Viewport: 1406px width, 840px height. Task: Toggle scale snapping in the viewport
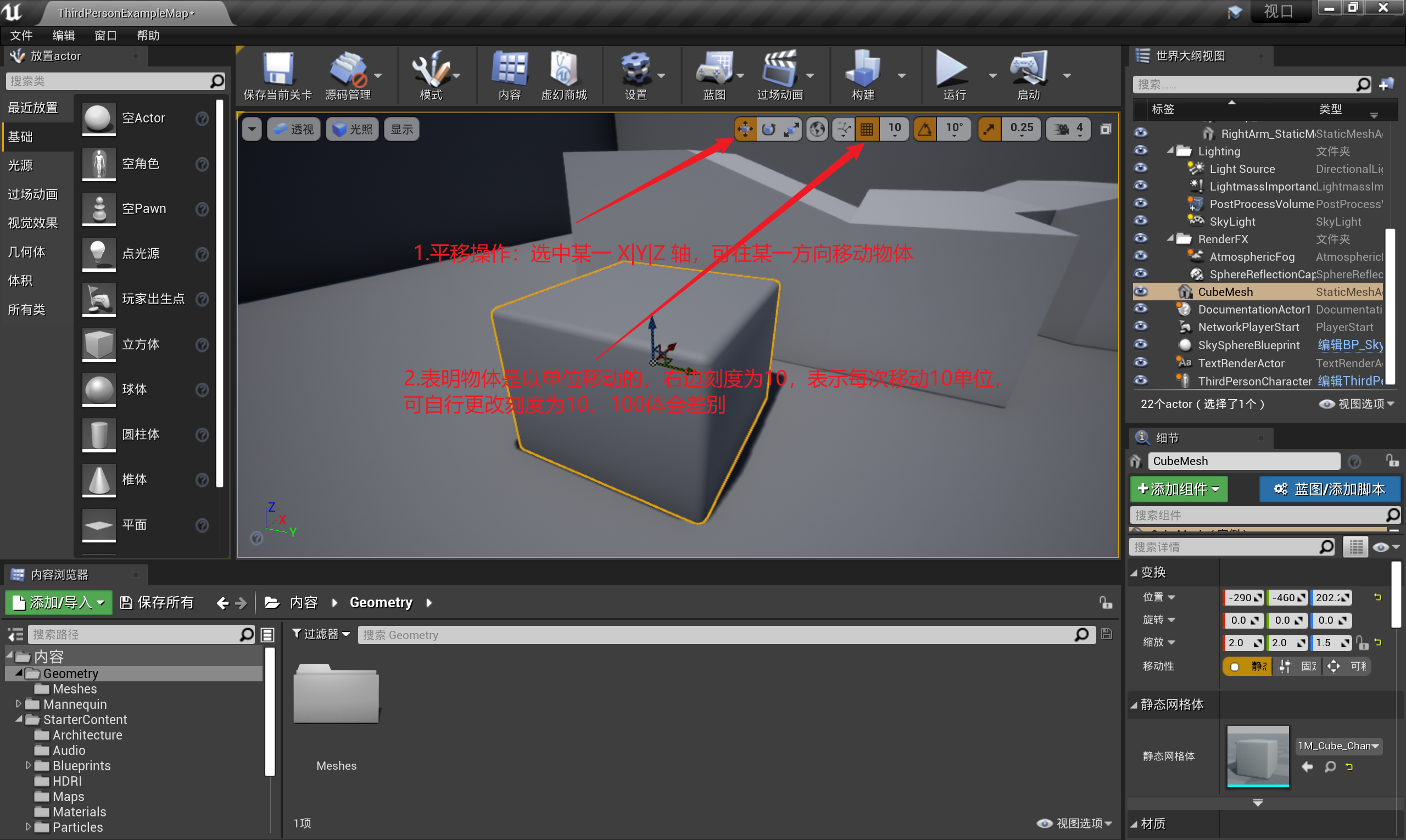989,129
